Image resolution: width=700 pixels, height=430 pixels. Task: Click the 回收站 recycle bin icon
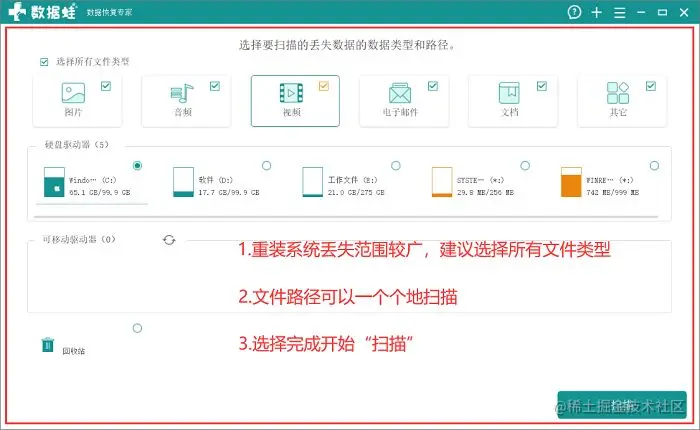pyautogui.click(x=48, y=345)
